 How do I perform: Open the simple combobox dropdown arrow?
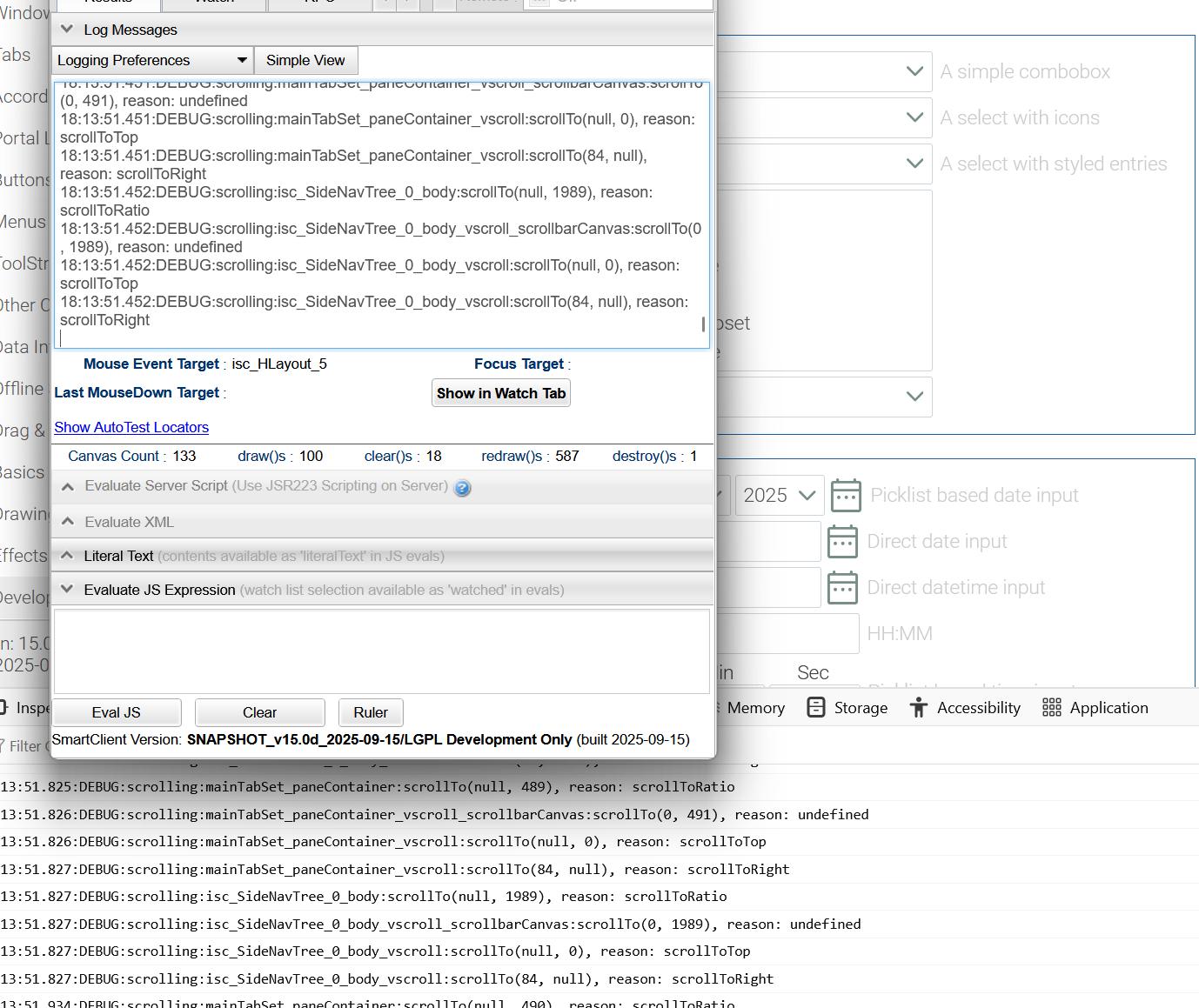[x=914, y=71]
